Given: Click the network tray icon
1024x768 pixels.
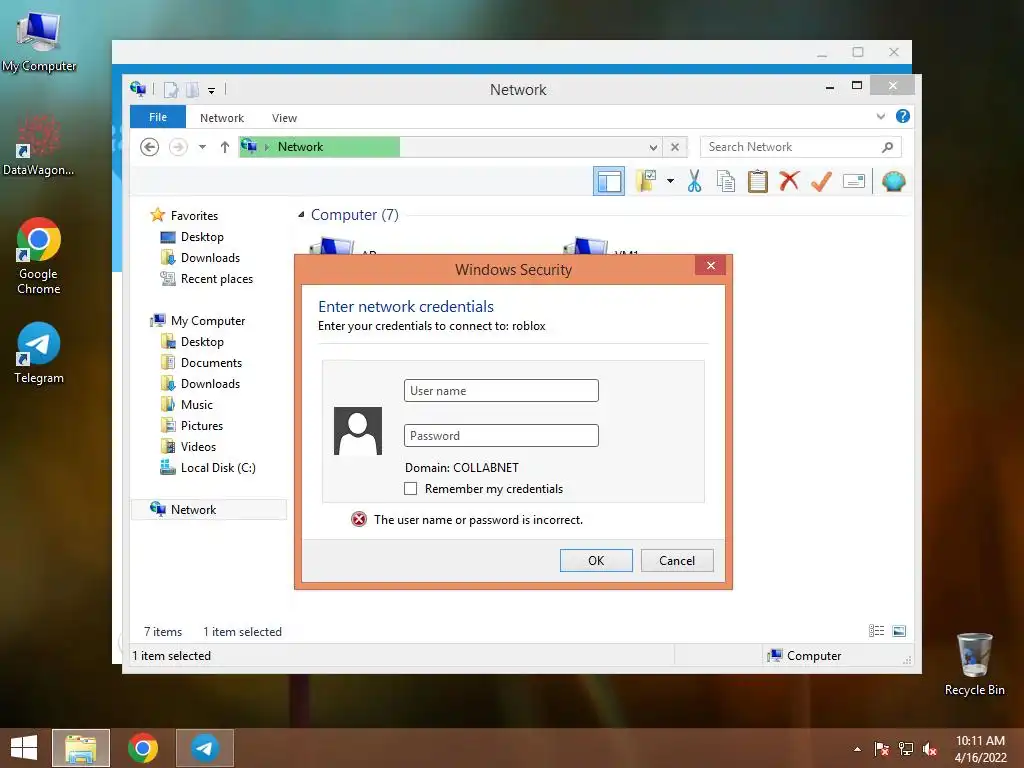Looking at the screenshot, I should 906,749.
